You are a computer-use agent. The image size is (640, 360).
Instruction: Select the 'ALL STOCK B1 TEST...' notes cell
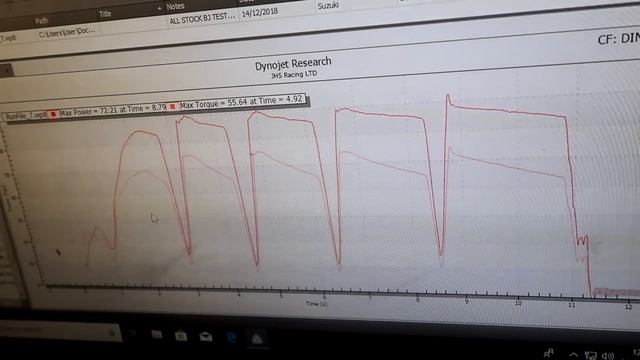[202, 18]
